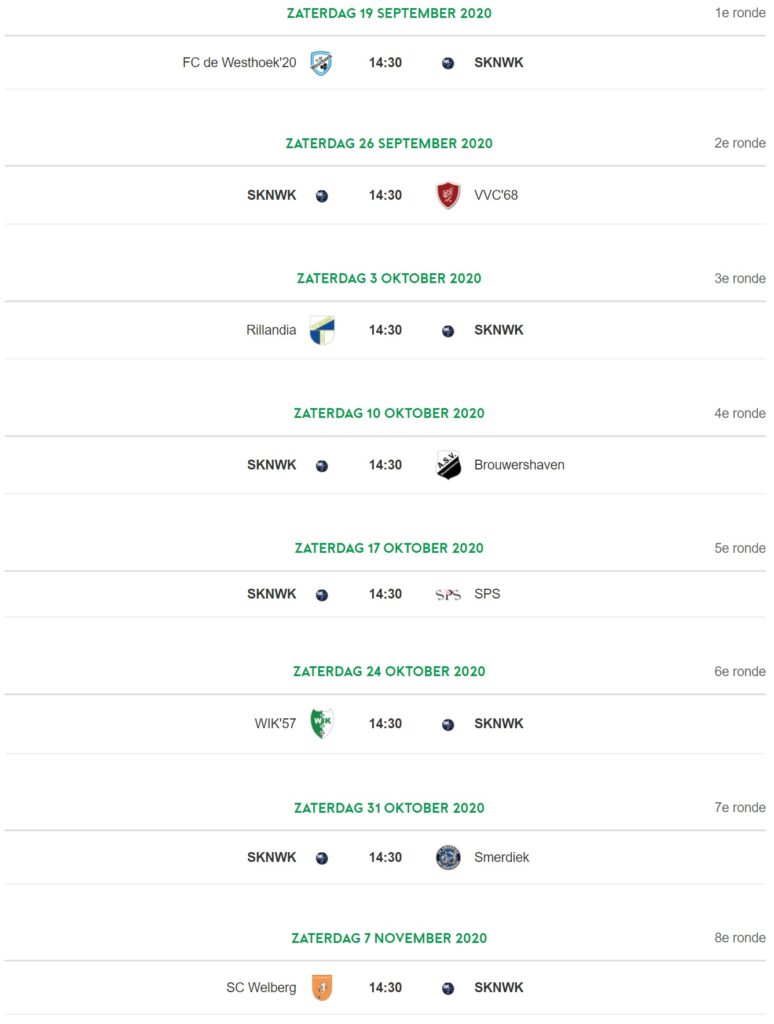Click the SPS club logo
This screenshot has height=1024, width=774.
[x=448, y=594]
